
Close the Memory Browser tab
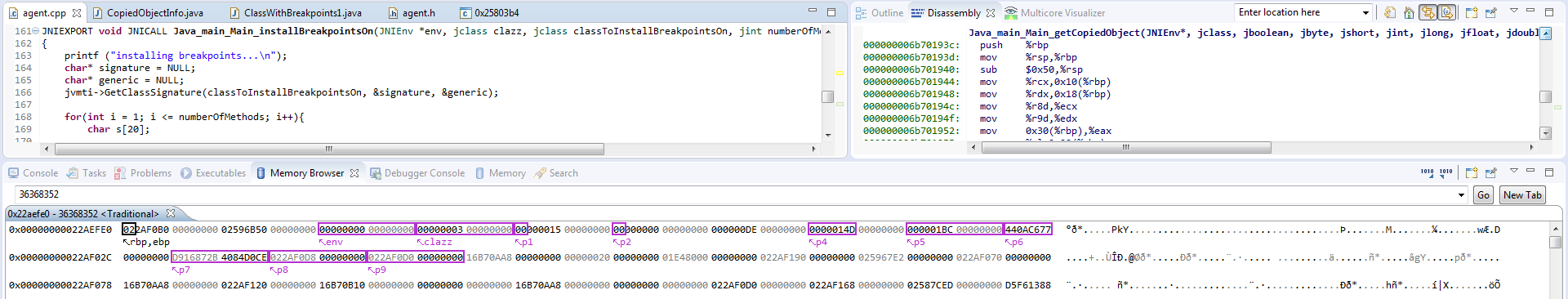[354, 173]
